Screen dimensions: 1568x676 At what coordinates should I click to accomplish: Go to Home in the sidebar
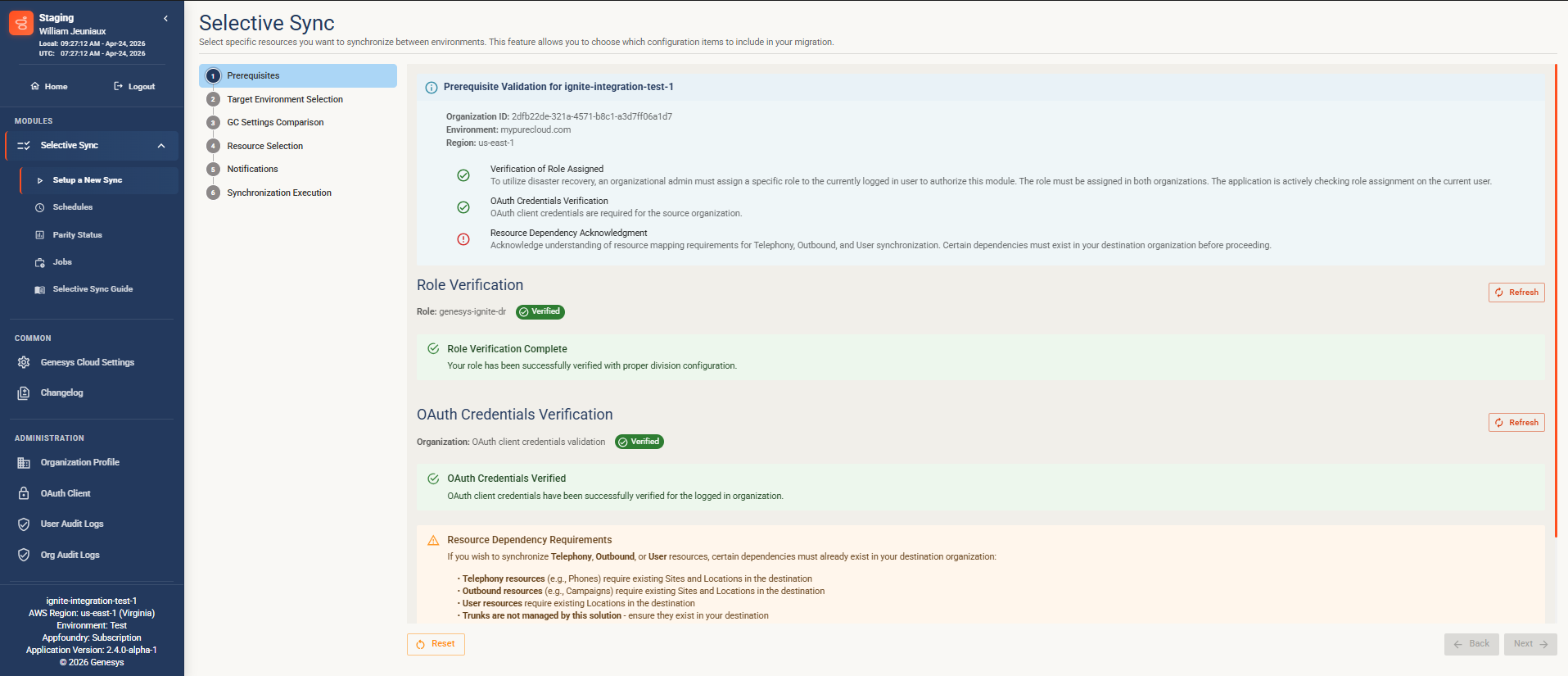(49, 86)
